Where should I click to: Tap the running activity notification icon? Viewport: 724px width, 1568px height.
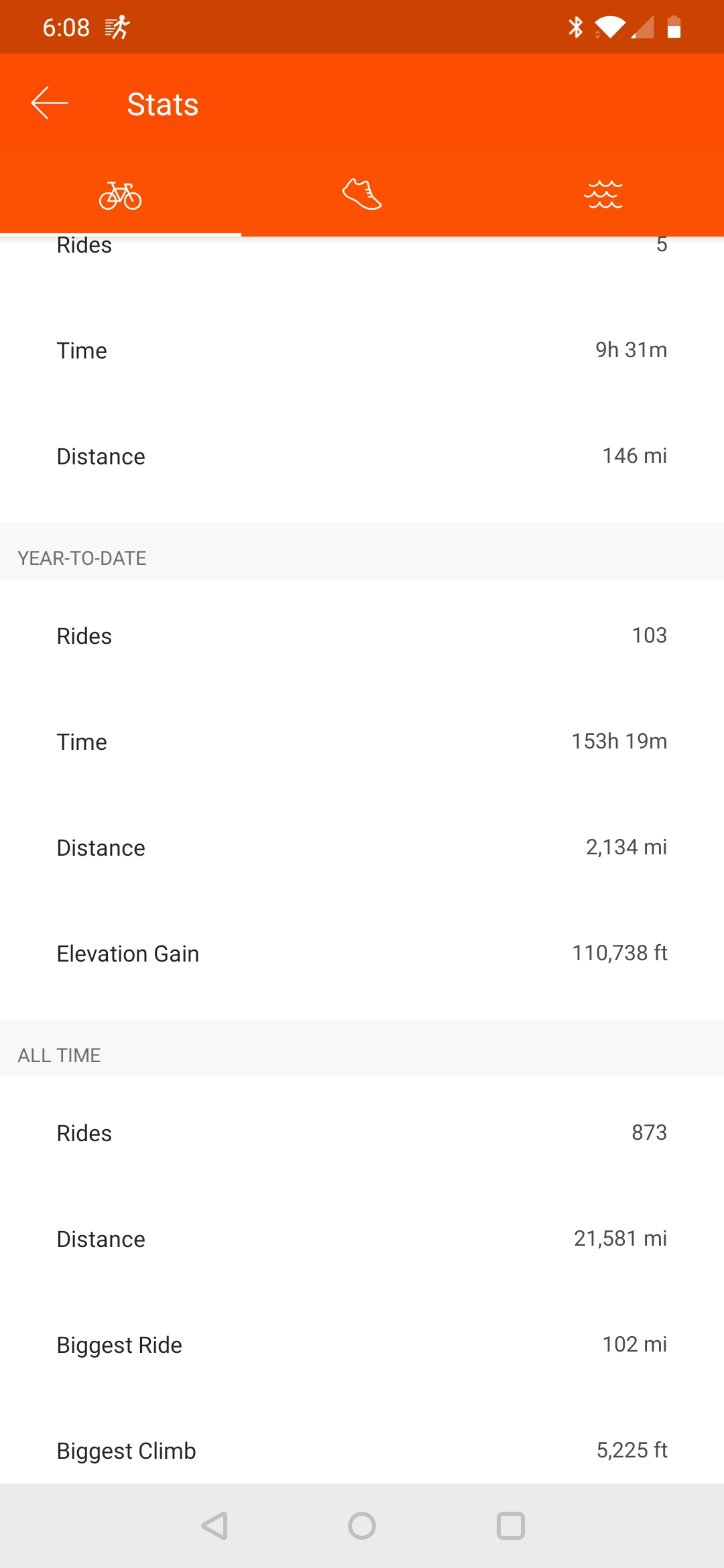tap(117, 27)
